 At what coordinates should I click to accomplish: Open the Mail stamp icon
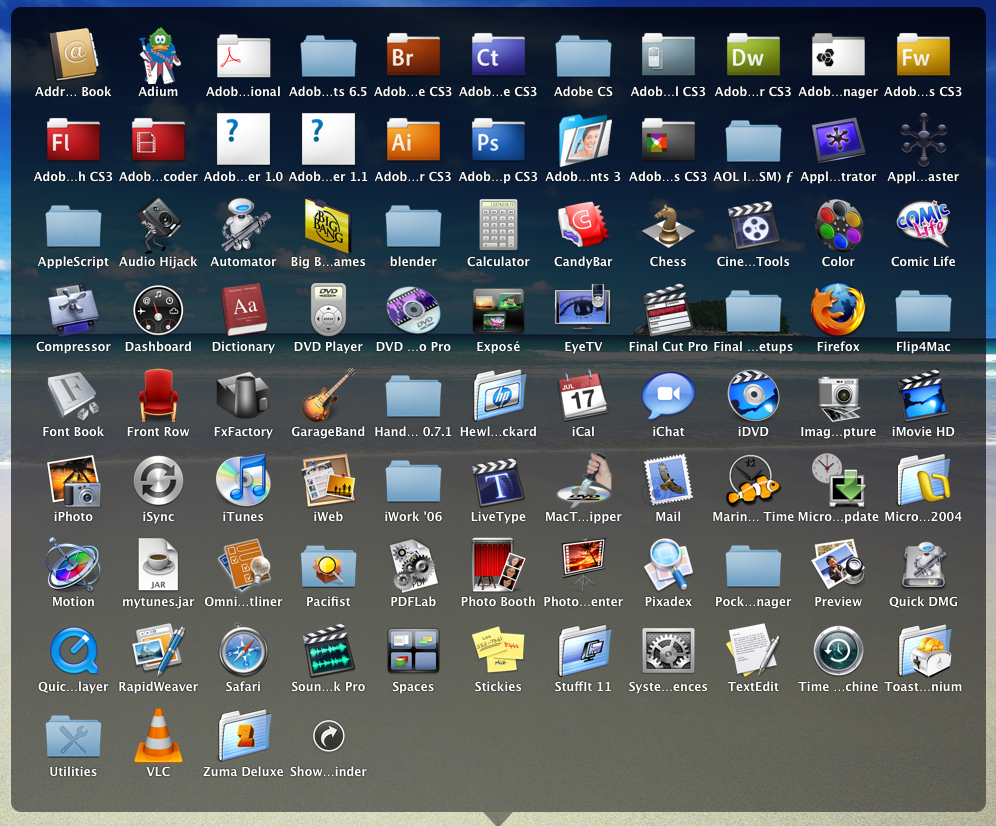point(668,480)
